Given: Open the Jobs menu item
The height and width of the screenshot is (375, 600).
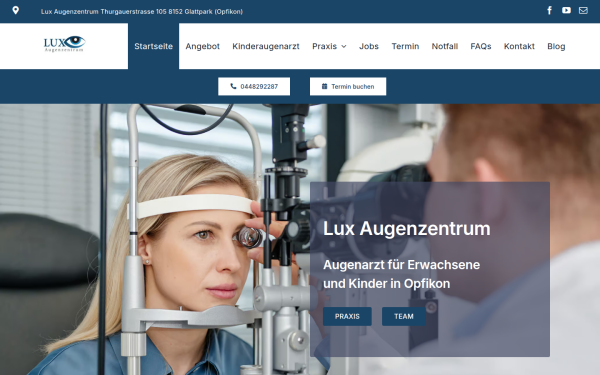Looking at the screenshot, I should click(x=368, y=46).
